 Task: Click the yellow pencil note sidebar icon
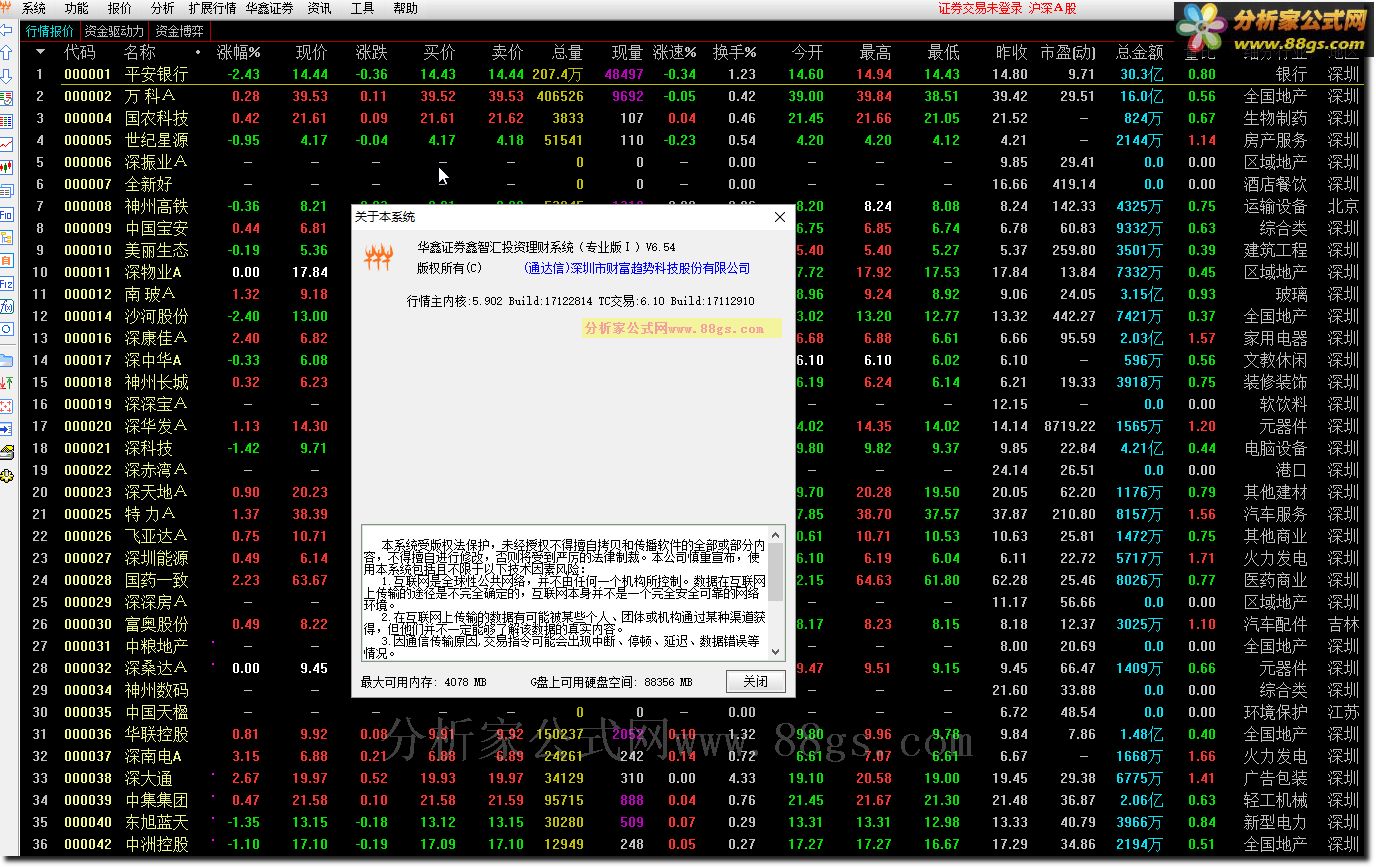pos(7,452)
